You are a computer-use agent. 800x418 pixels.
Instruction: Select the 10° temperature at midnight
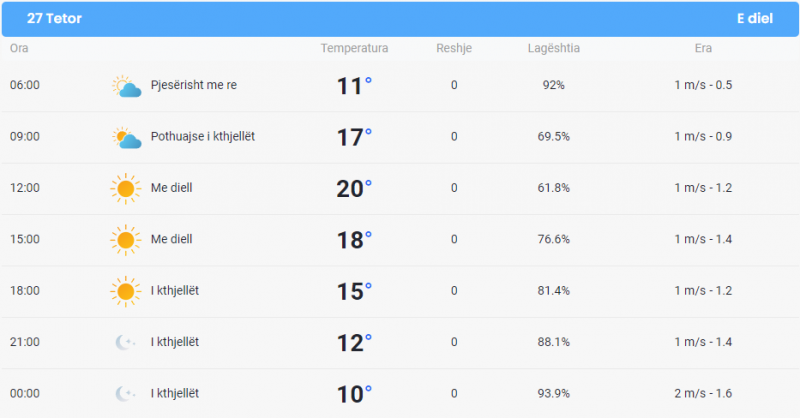354,394
